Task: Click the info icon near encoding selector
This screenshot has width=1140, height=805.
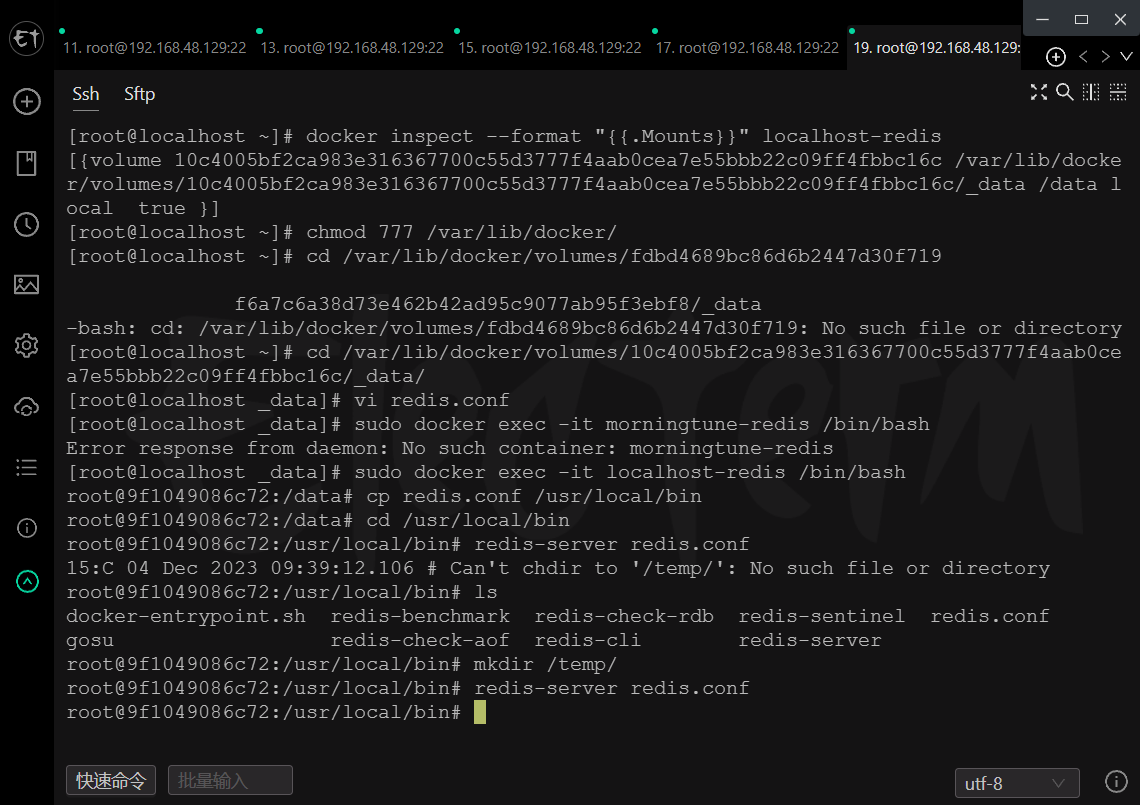Action: point(1117,783)
